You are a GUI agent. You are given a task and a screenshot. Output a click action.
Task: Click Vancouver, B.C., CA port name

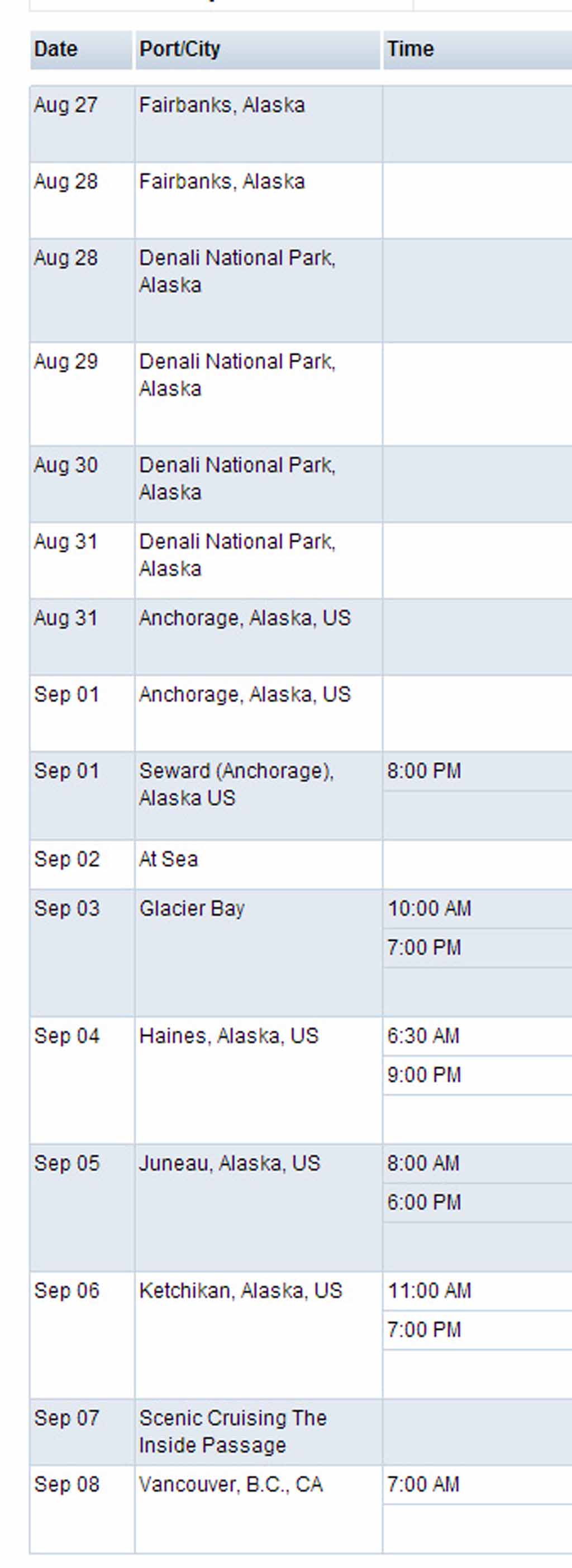[x=231, y=1485]
